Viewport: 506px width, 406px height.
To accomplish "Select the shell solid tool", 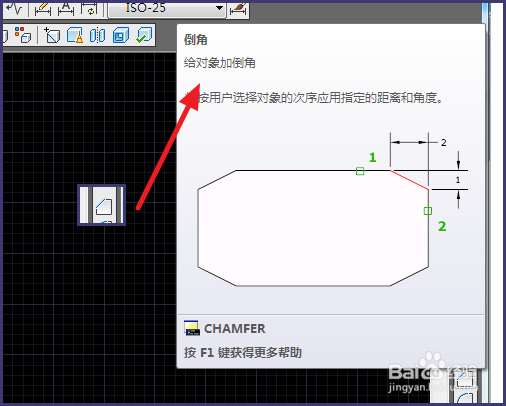I will pos(121,35).
